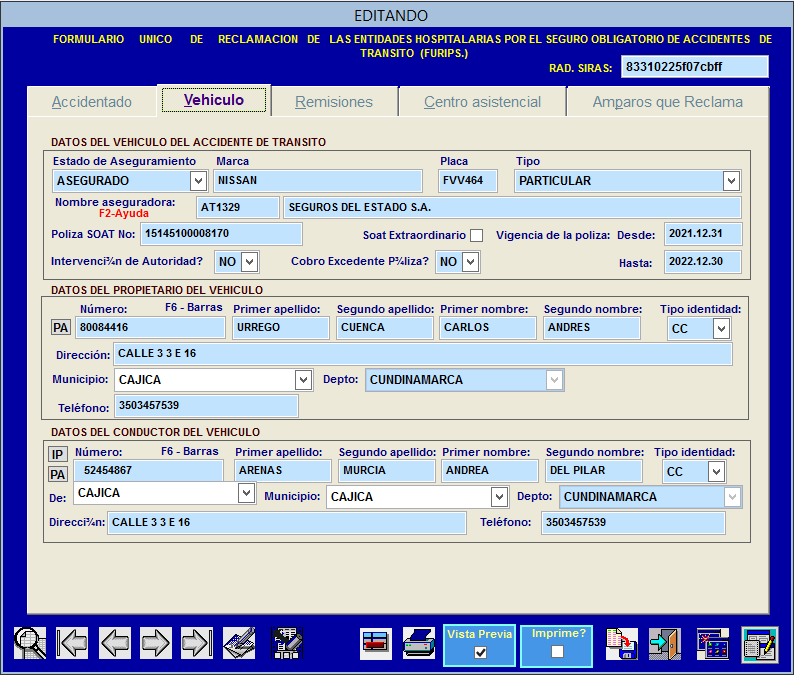The height and width of the screenshot is (675, 794).
Task: Open the owner's Municipio CAJICA dropdown
Action: [303, 380]
